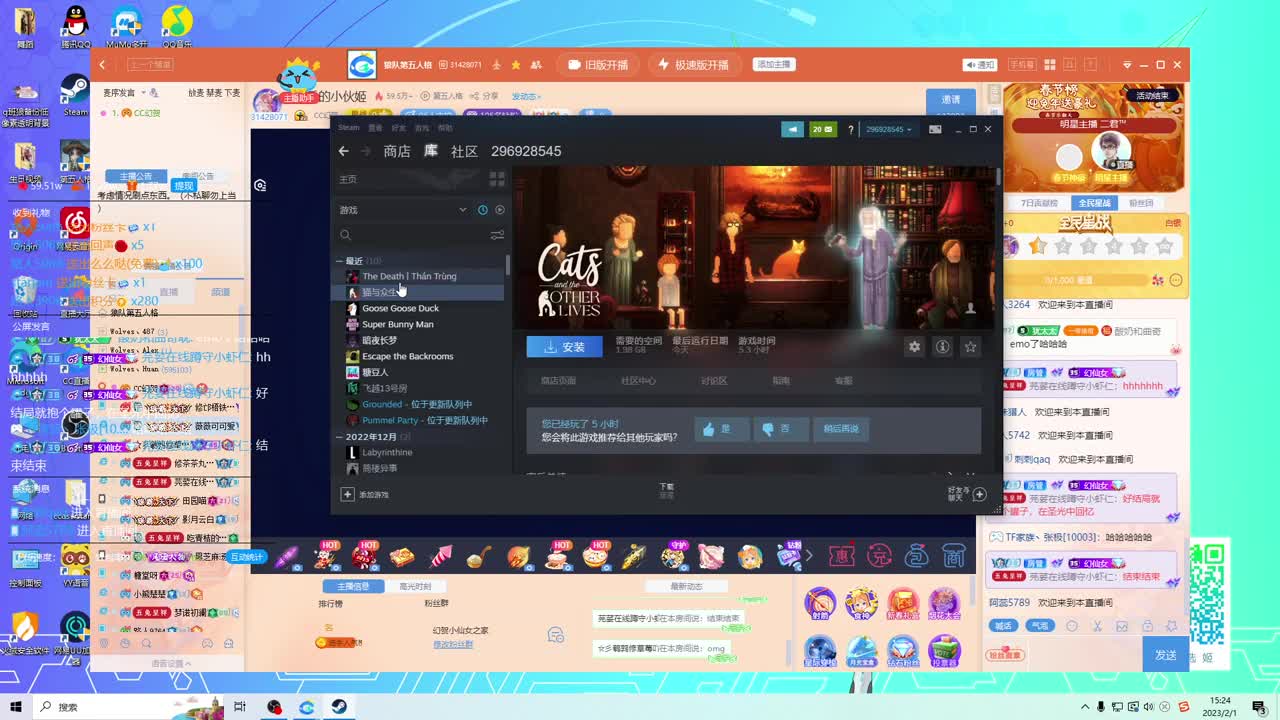Open Steam menu in menu bar

348,128
